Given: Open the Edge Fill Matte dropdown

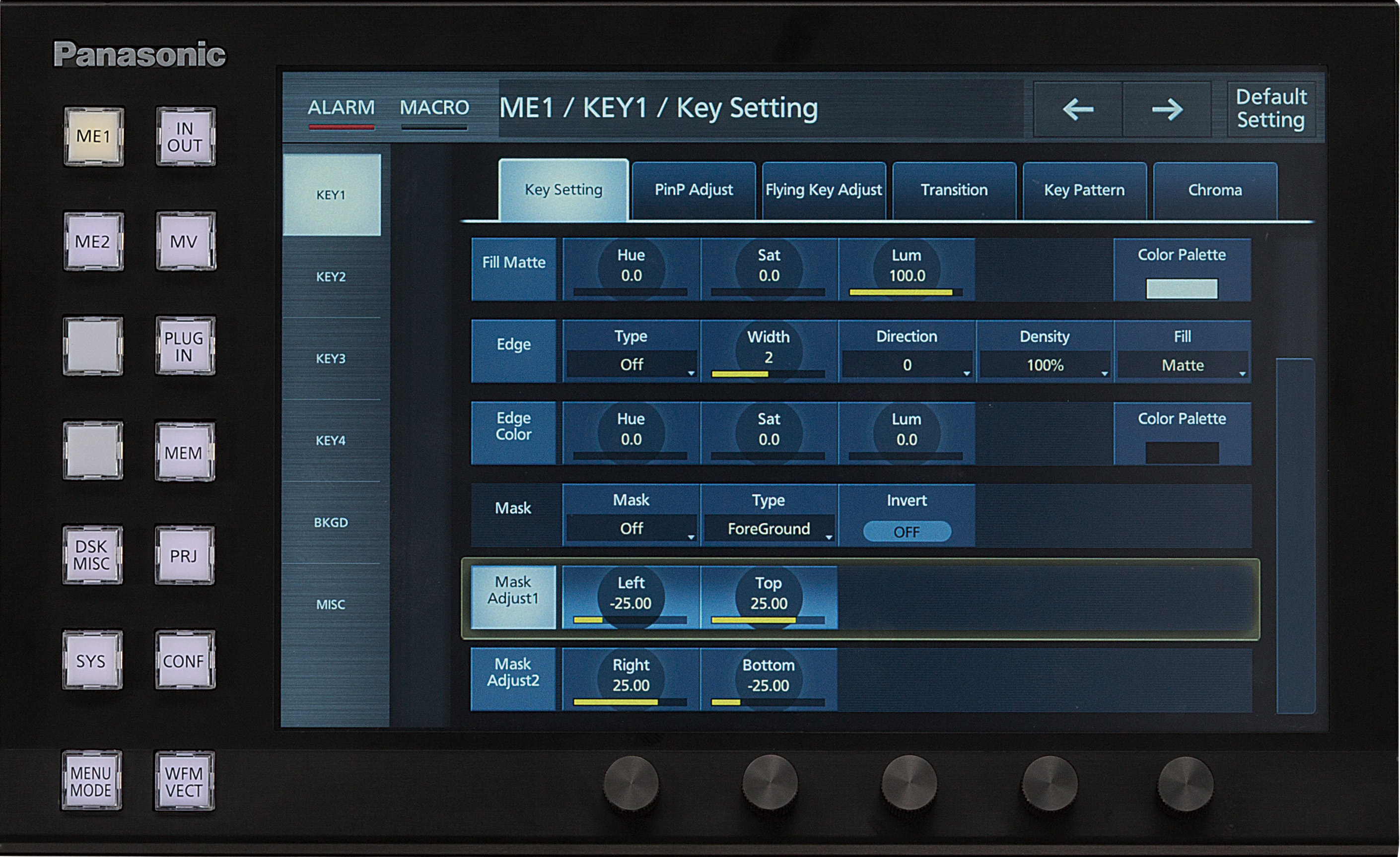Looking at the screenshot, I should (1183, 364).
